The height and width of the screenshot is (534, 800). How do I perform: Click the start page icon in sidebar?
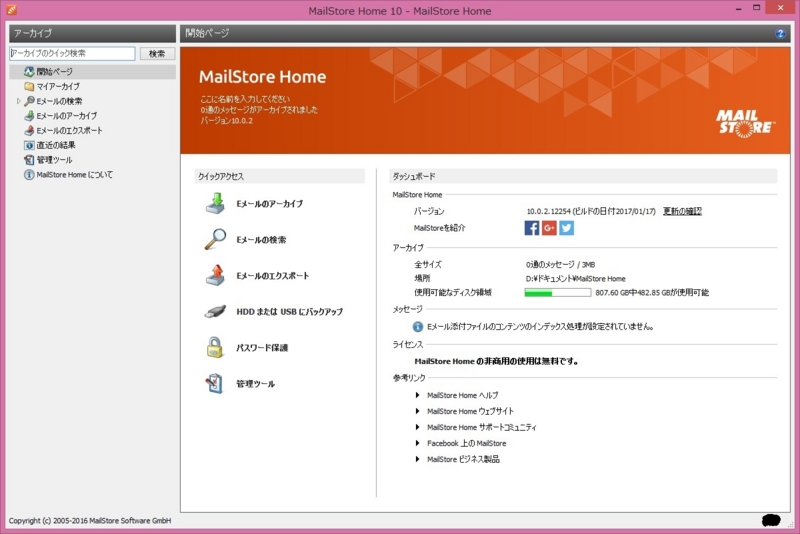click(29, 72)
